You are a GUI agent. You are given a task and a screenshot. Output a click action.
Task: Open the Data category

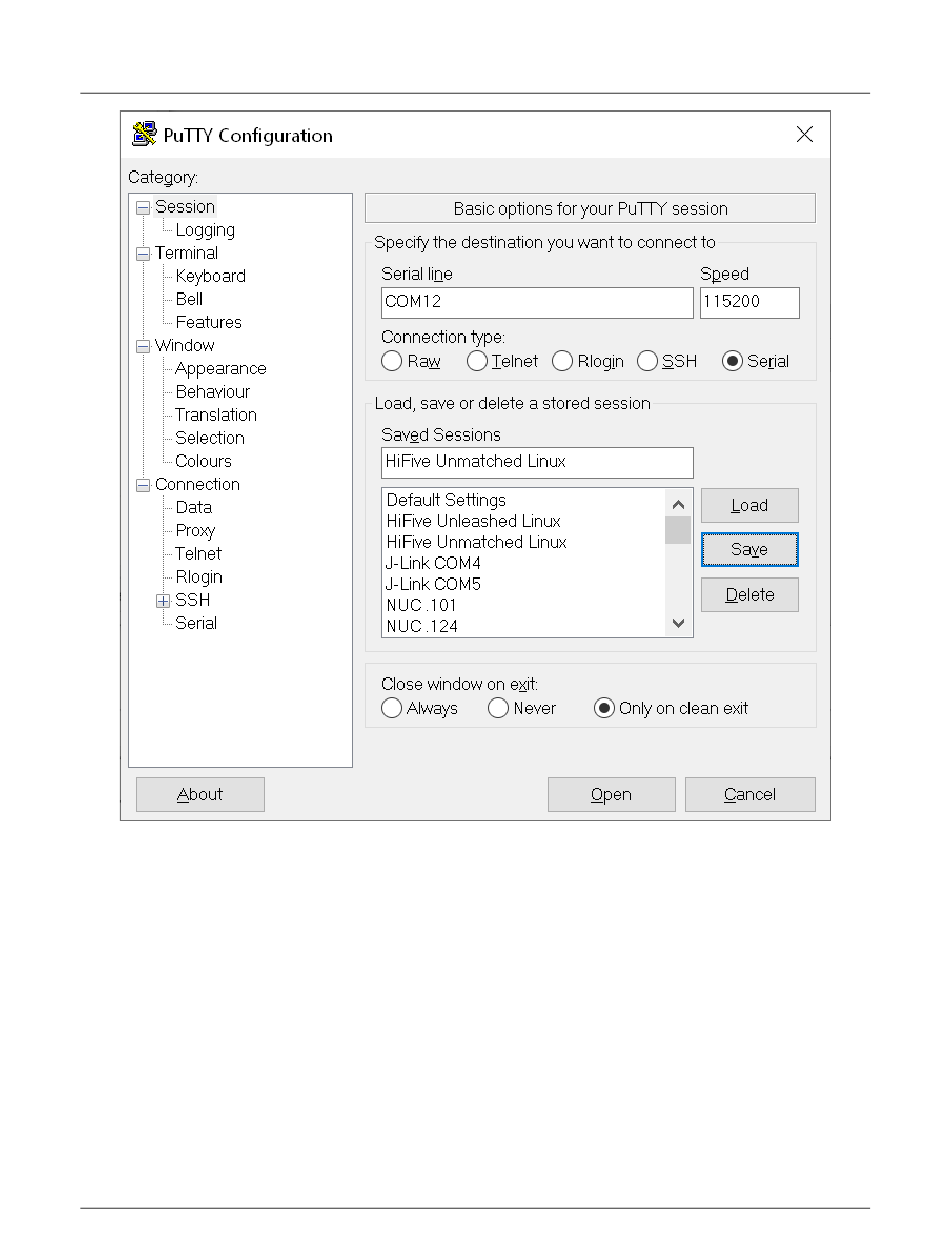[x=193, y=507]
